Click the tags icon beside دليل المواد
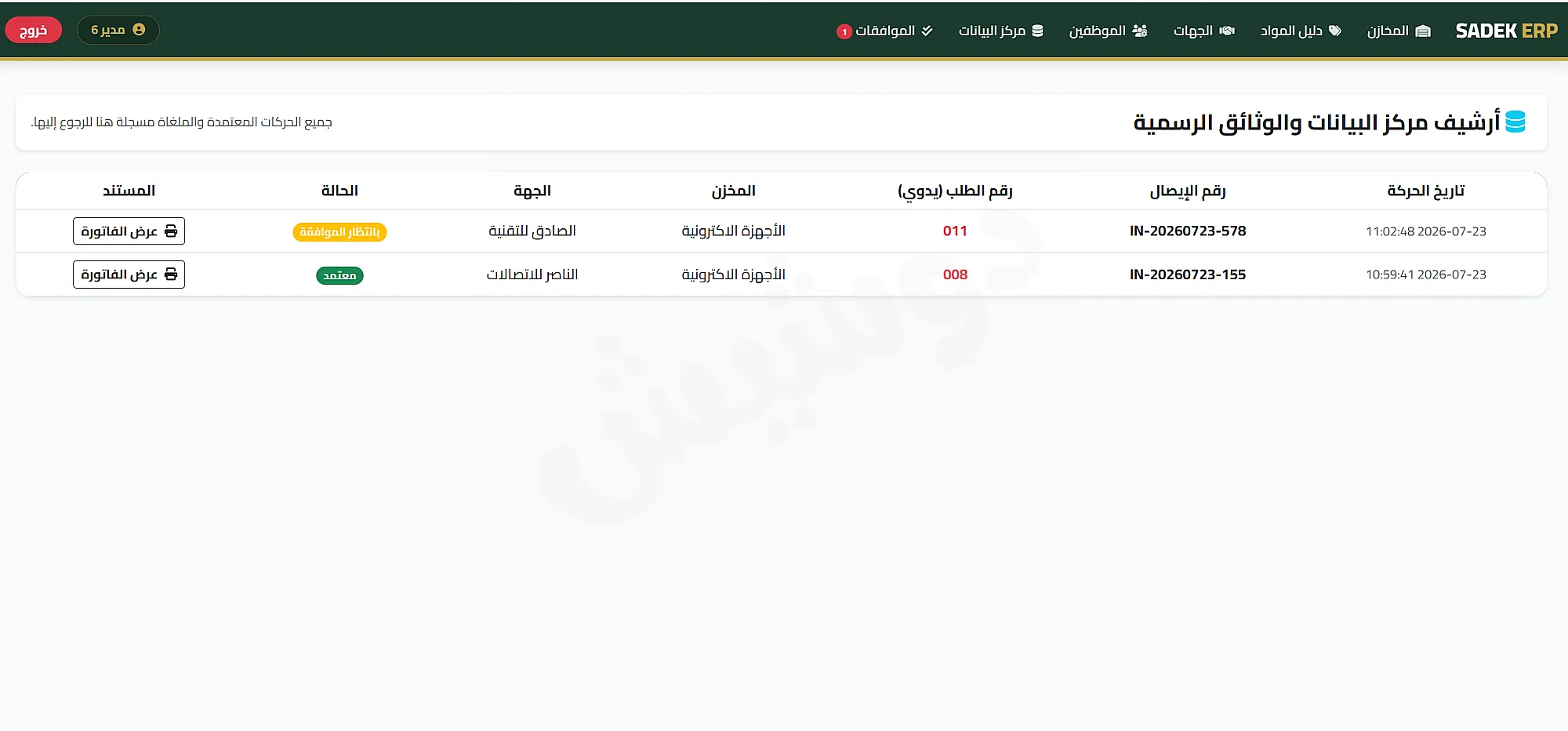This screenshot has width=1568, height=731. [1335, 31]
